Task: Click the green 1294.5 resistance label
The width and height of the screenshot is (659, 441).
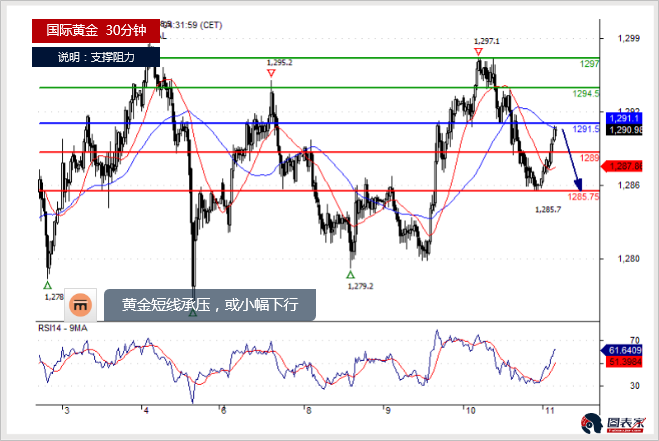Action: click(x=585, y=94)
